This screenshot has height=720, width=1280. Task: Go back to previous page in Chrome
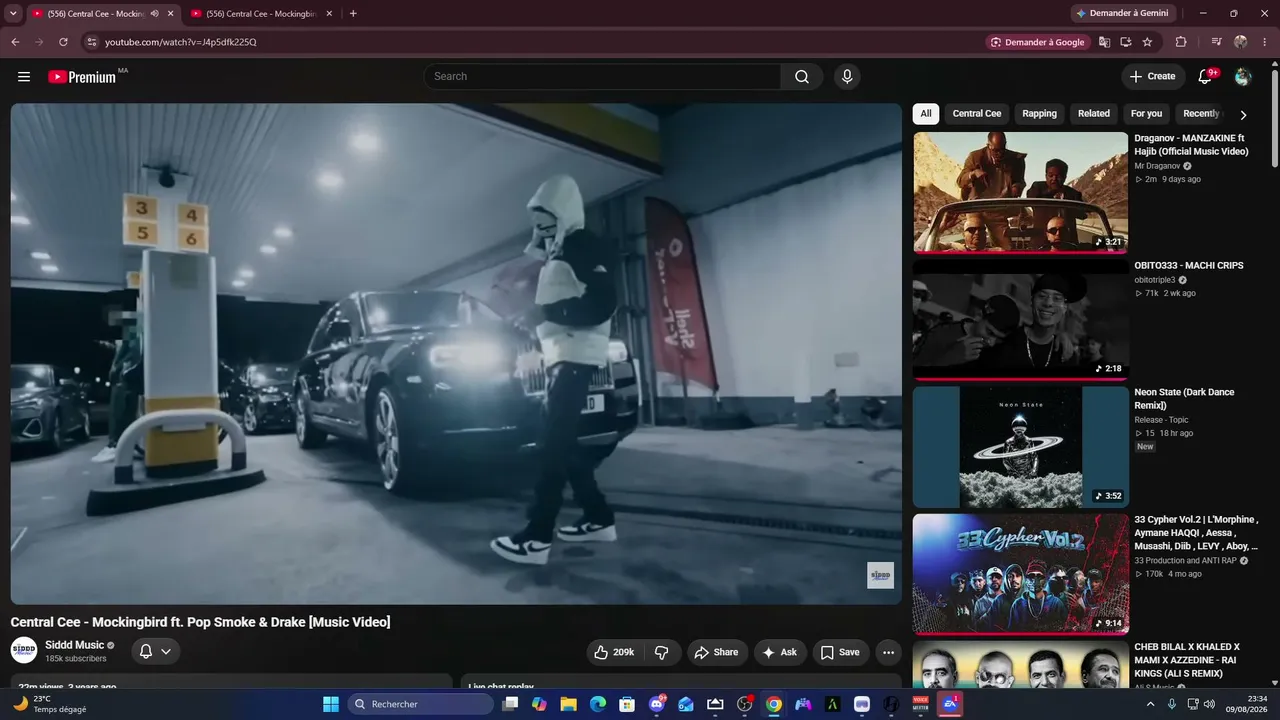click(15, 42)
